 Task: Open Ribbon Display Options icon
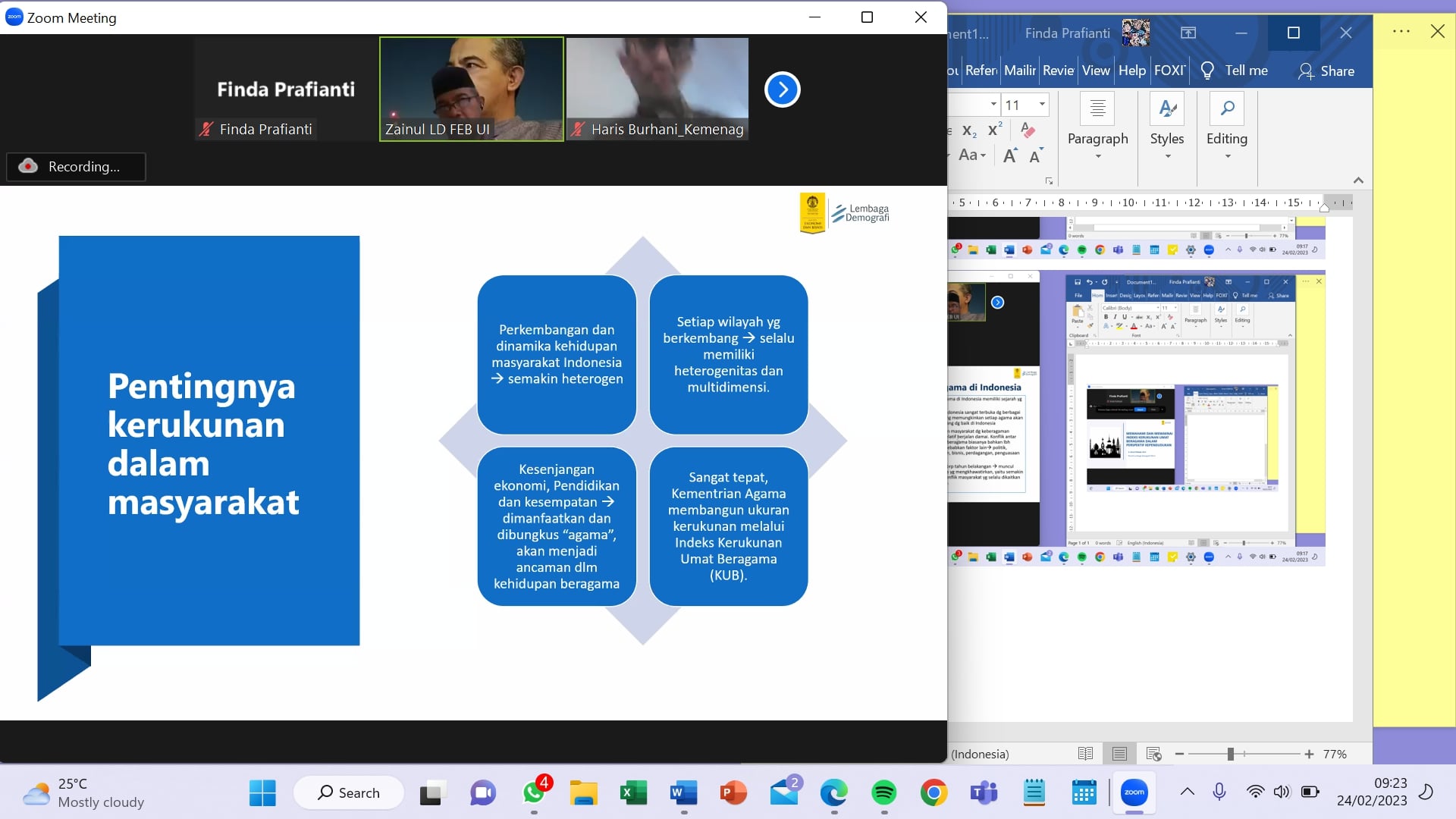click(x=1188, y=33)
